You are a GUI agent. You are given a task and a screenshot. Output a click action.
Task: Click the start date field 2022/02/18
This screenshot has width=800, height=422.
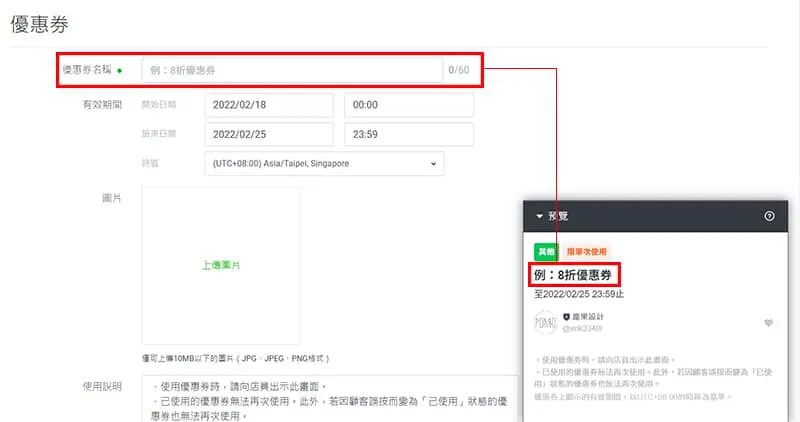click(x=268, y=104)
